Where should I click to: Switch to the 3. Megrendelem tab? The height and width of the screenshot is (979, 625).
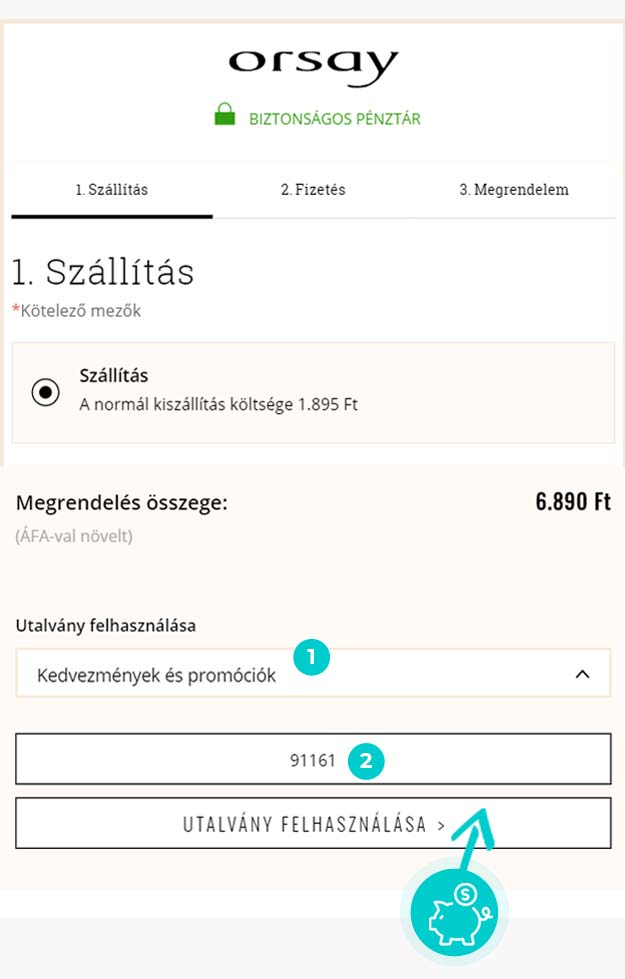coord(514,190)
